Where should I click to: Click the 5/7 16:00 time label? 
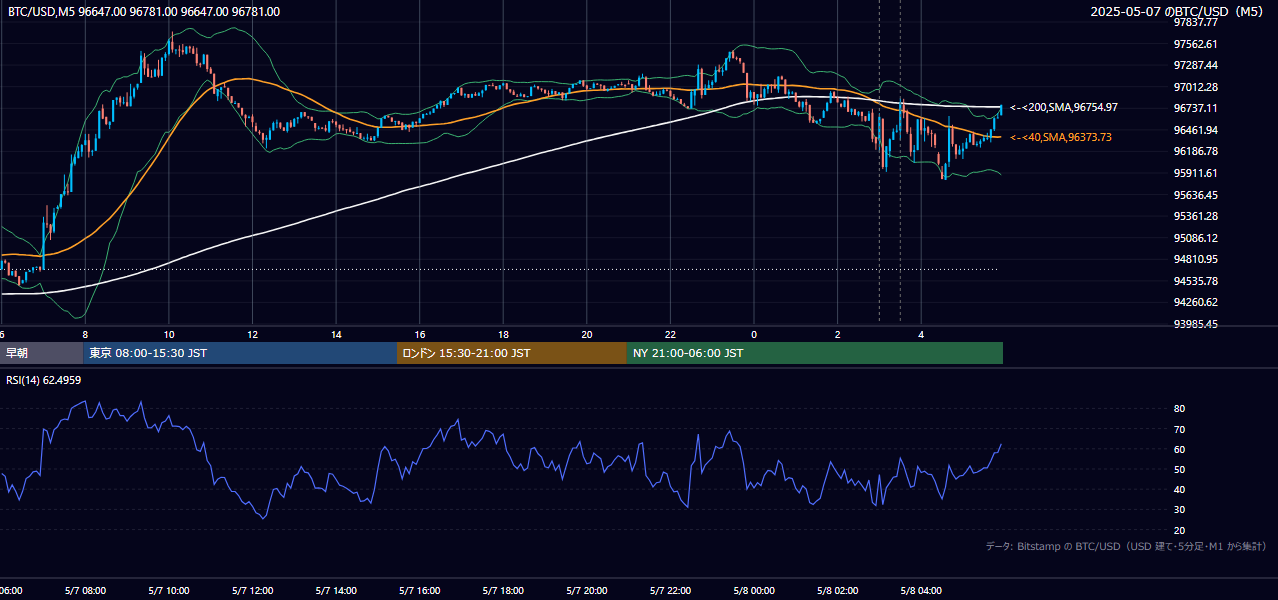(x=420, y=591)
